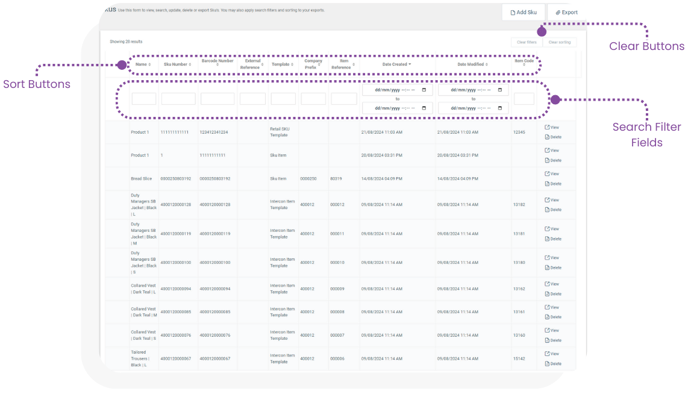View the Tailored Trousers row
Image resolution: width=688 pixels, height=394 pixels.
[552, 354]
